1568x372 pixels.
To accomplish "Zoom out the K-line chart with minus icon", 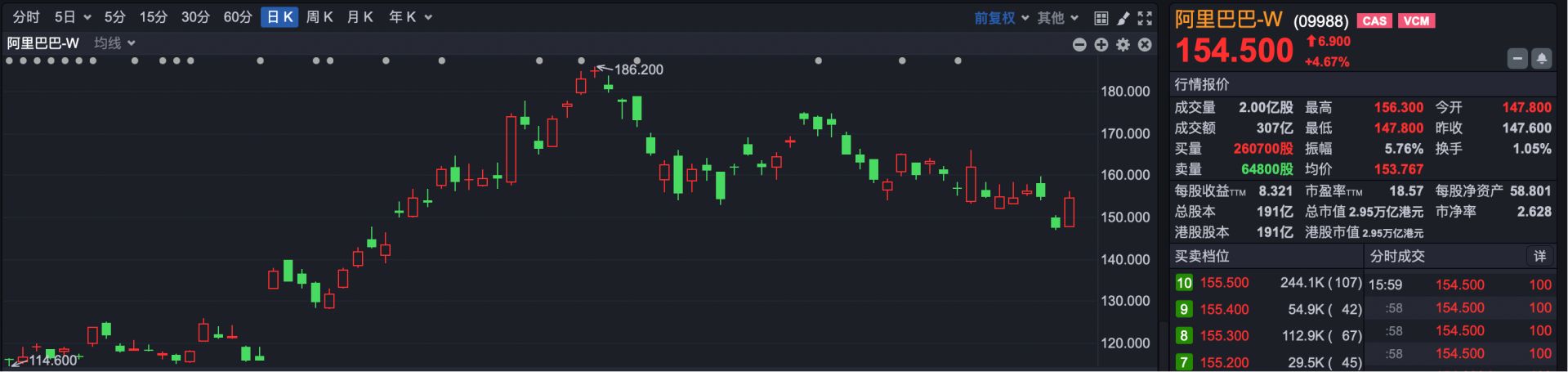I will click(x=1079, y=45).
